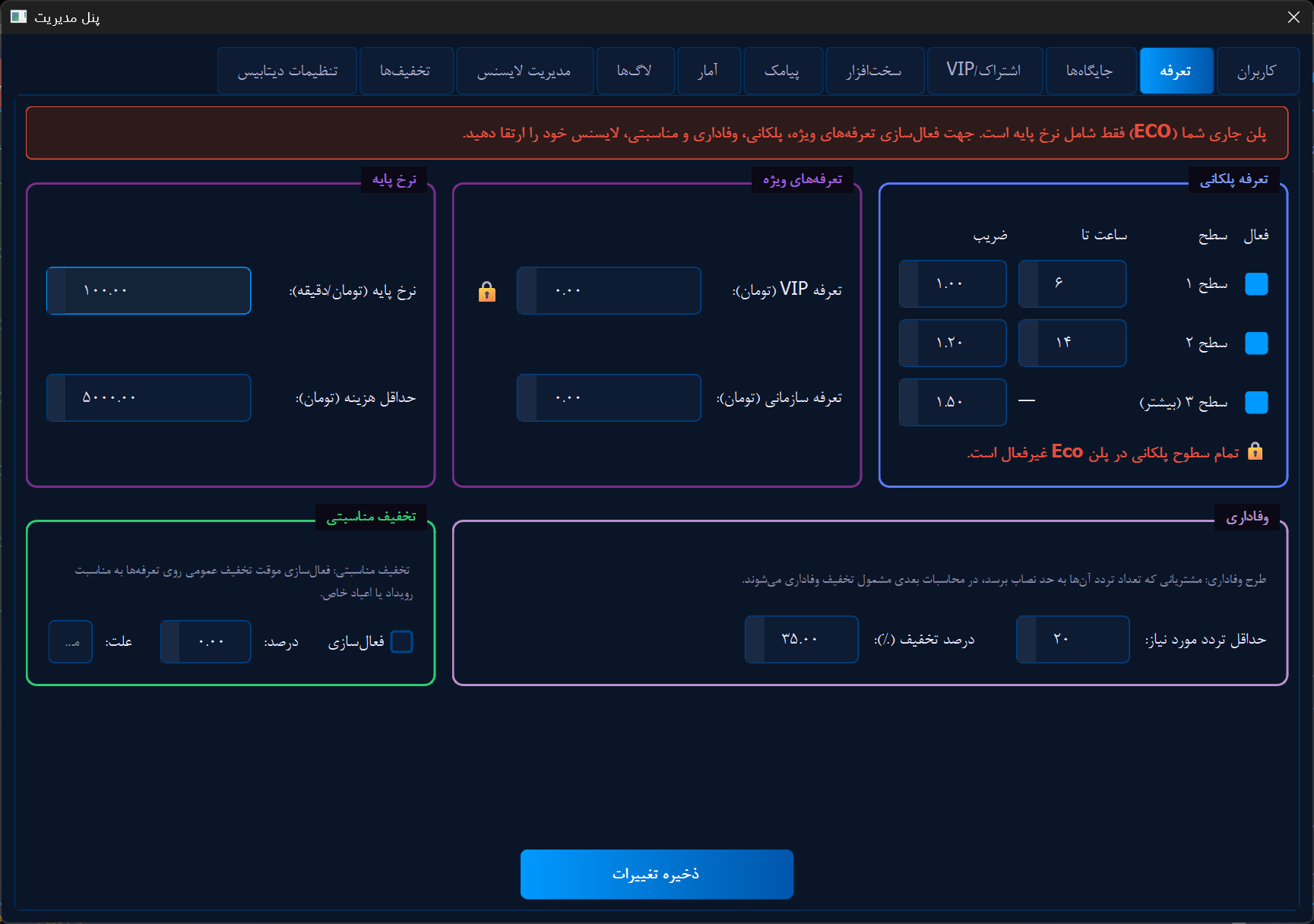Click the lock icon in stepped tariff notice
Image resolution: width=1314 pixels, height=924 pixels.
point(1255,451)
